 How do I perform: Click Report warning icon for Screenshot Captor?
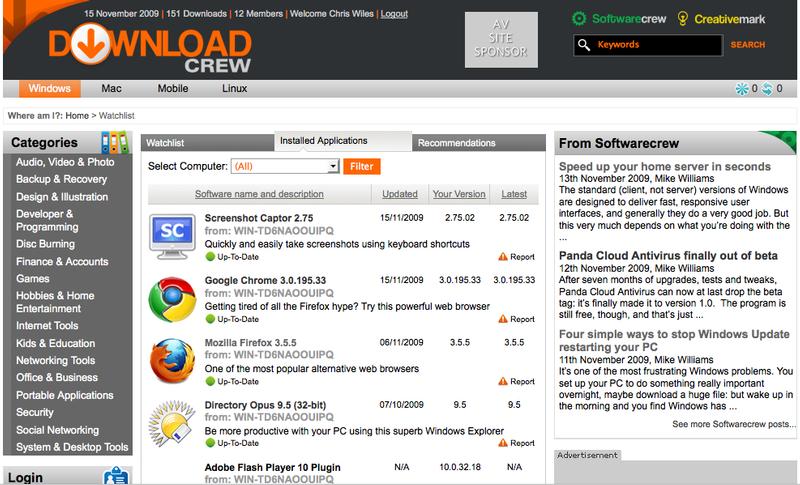[x=503, y=257]
